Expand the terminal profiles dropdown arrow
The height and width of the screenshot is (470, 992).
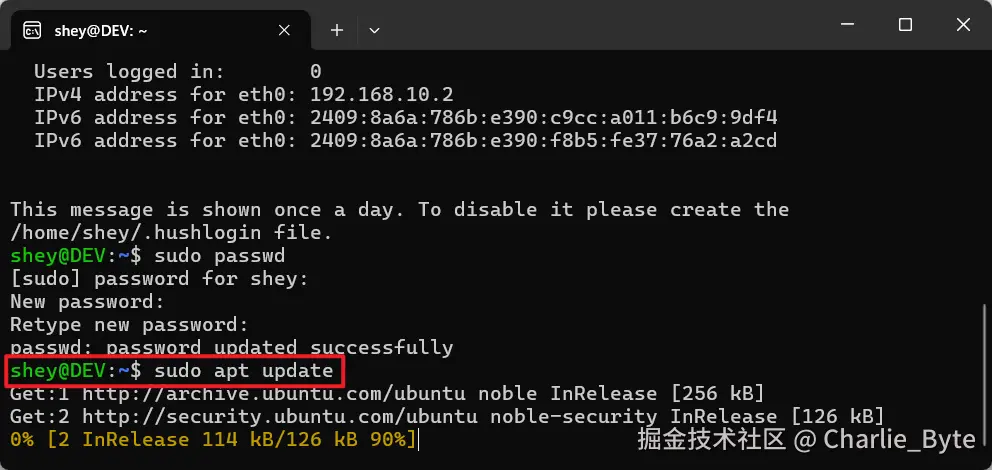[x=374, y=30]
